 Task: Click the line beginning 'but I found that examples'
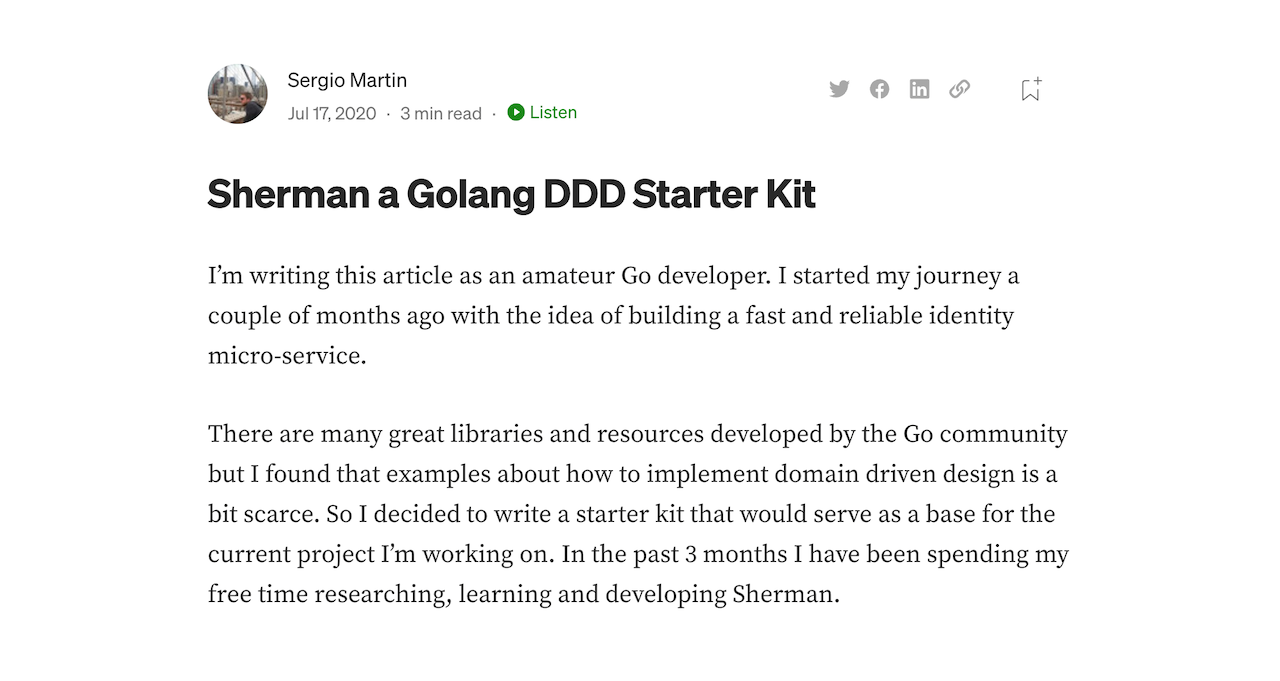pyautogui.click(x=632, y=474)
